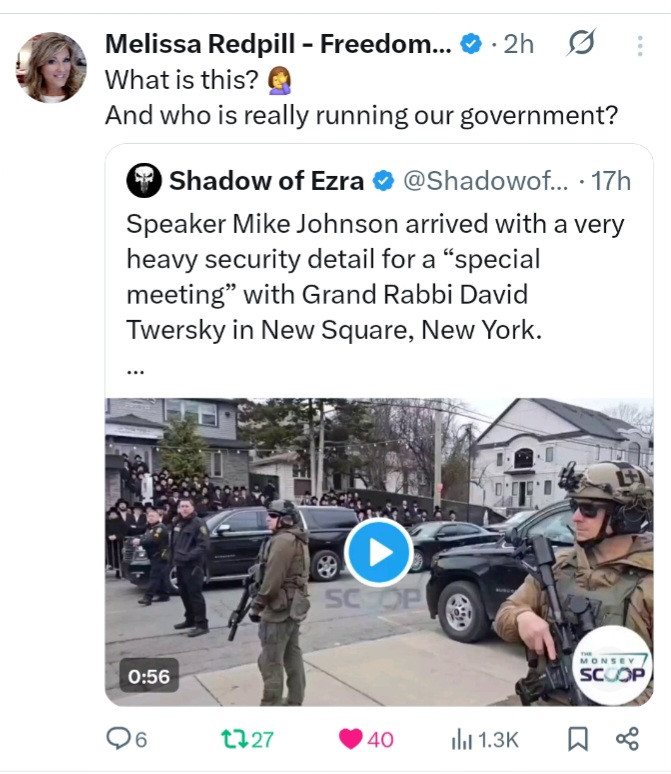Screen dimensions: 671x774
Task: Click Shadow of Ezra's verified checkmark
Action: (x=383, y=181)
